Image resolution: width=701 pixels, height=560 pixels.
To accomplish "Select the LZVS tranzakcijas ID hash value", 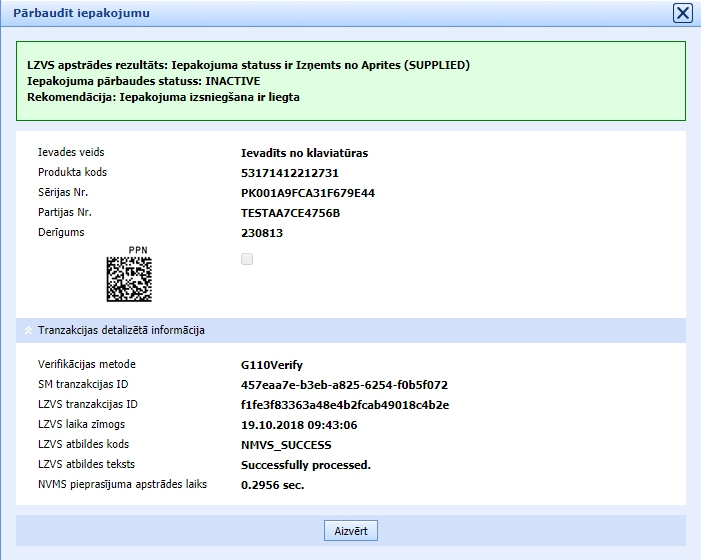I will [x=345, y=405].
